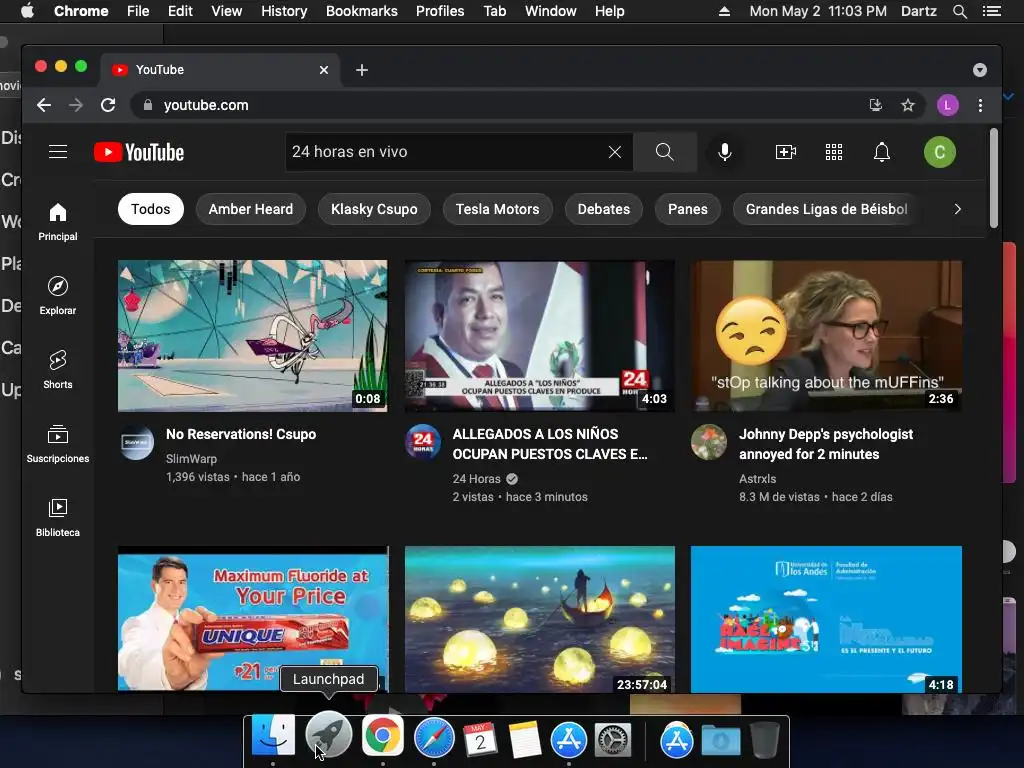
Task: Select the Tesla Motors filter chip
Action: [x=498, y=209]
